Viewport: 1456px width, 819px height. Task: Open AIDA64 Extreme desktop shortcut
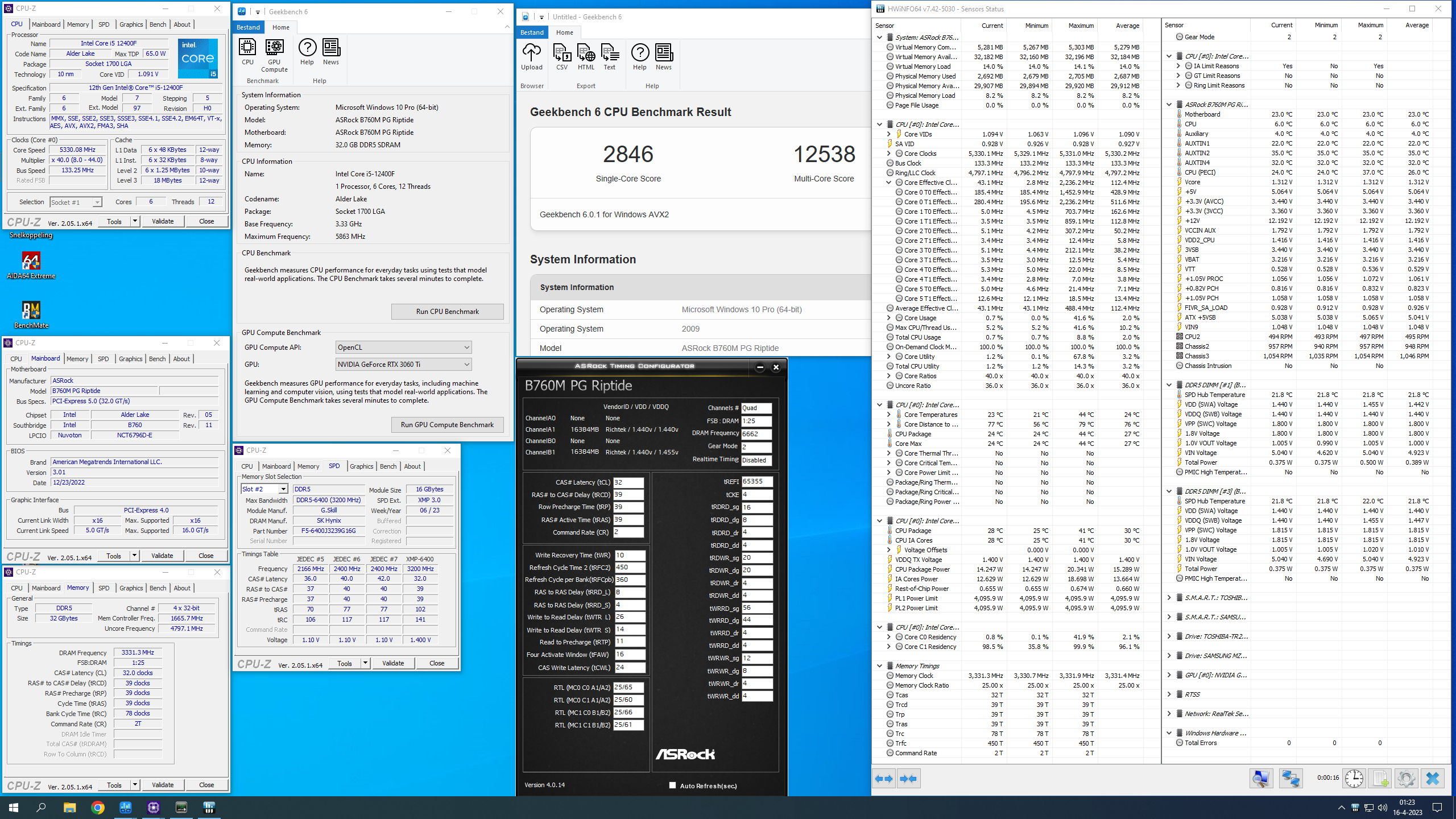click(x=31, y=266)
